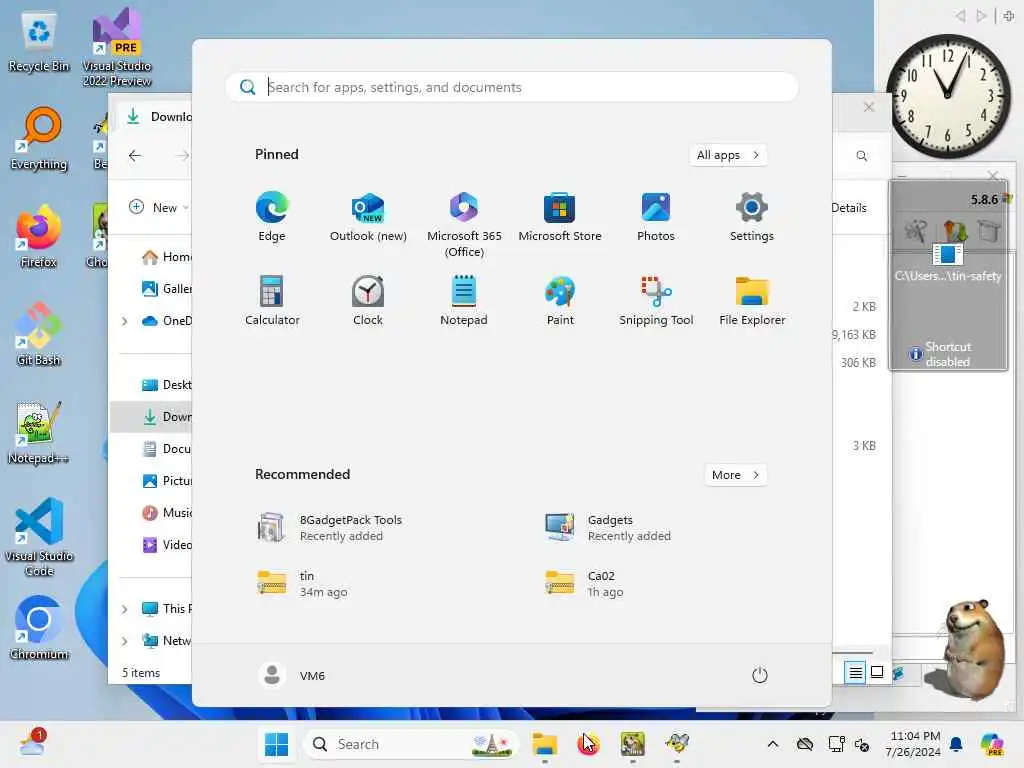The height and width of the screenshot is (768, 1024).
Task: Click the analog clock gadget
Action: click(947, 95)
